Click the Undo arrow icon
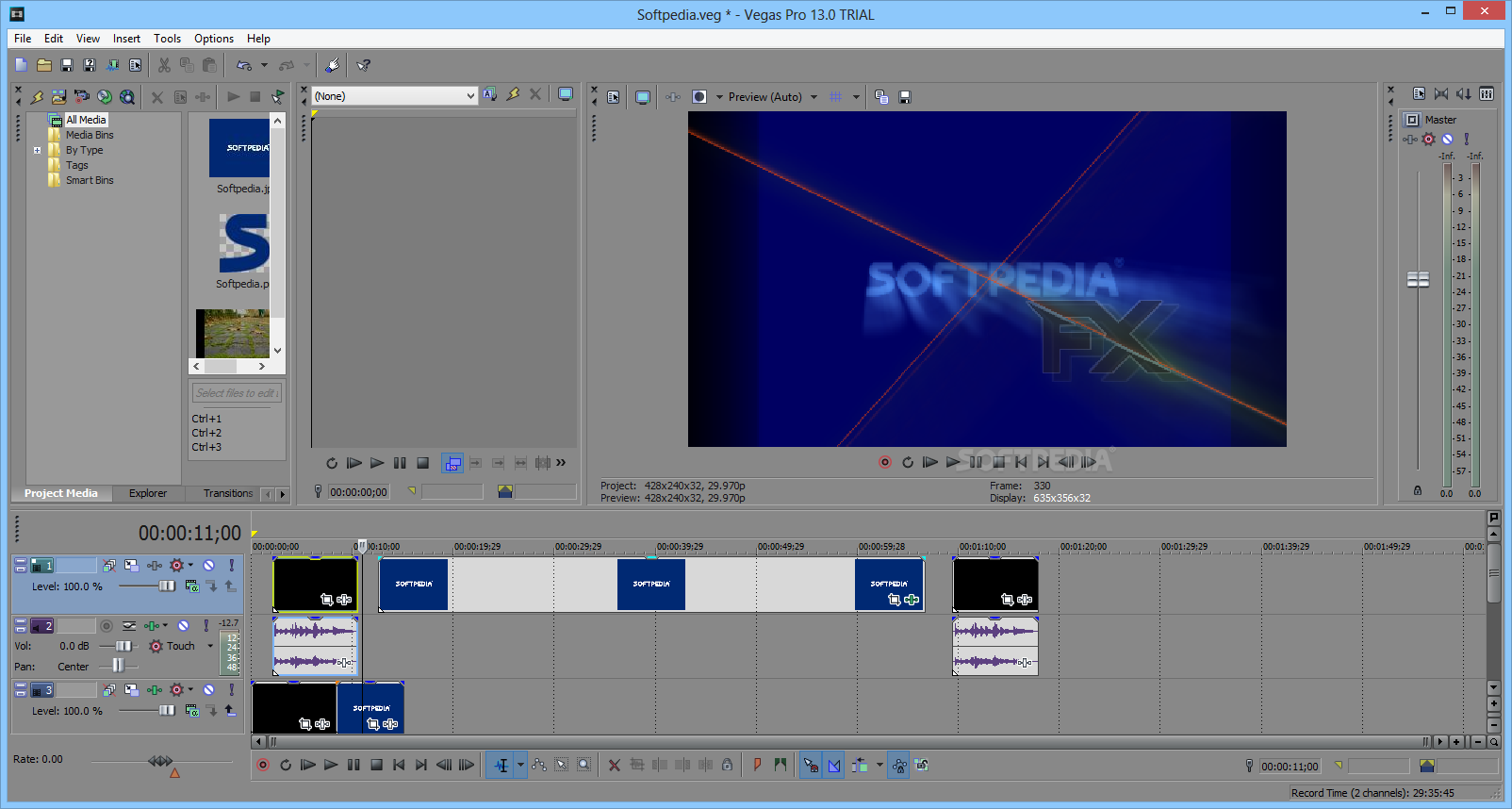The width and height of the screenshot is (1512, 809). coord(244,65)
